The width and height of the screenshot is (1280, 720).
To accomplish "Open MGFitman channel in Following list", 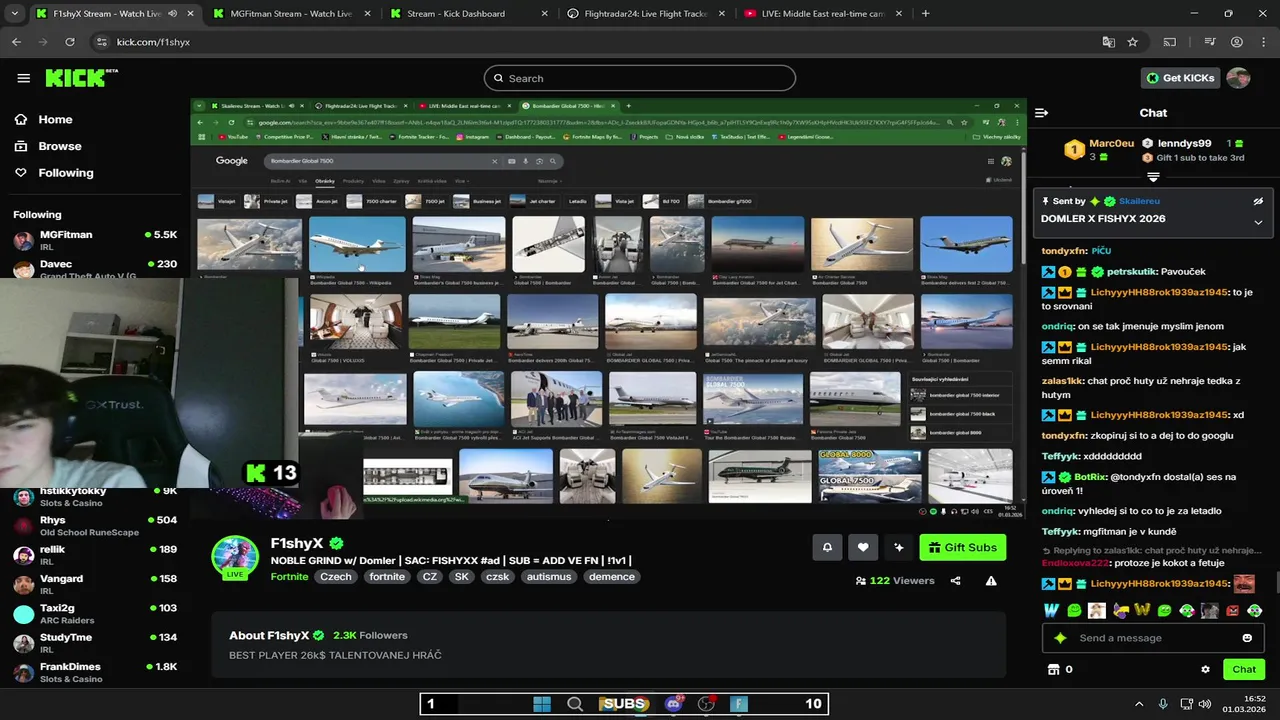I will (95, 241).
